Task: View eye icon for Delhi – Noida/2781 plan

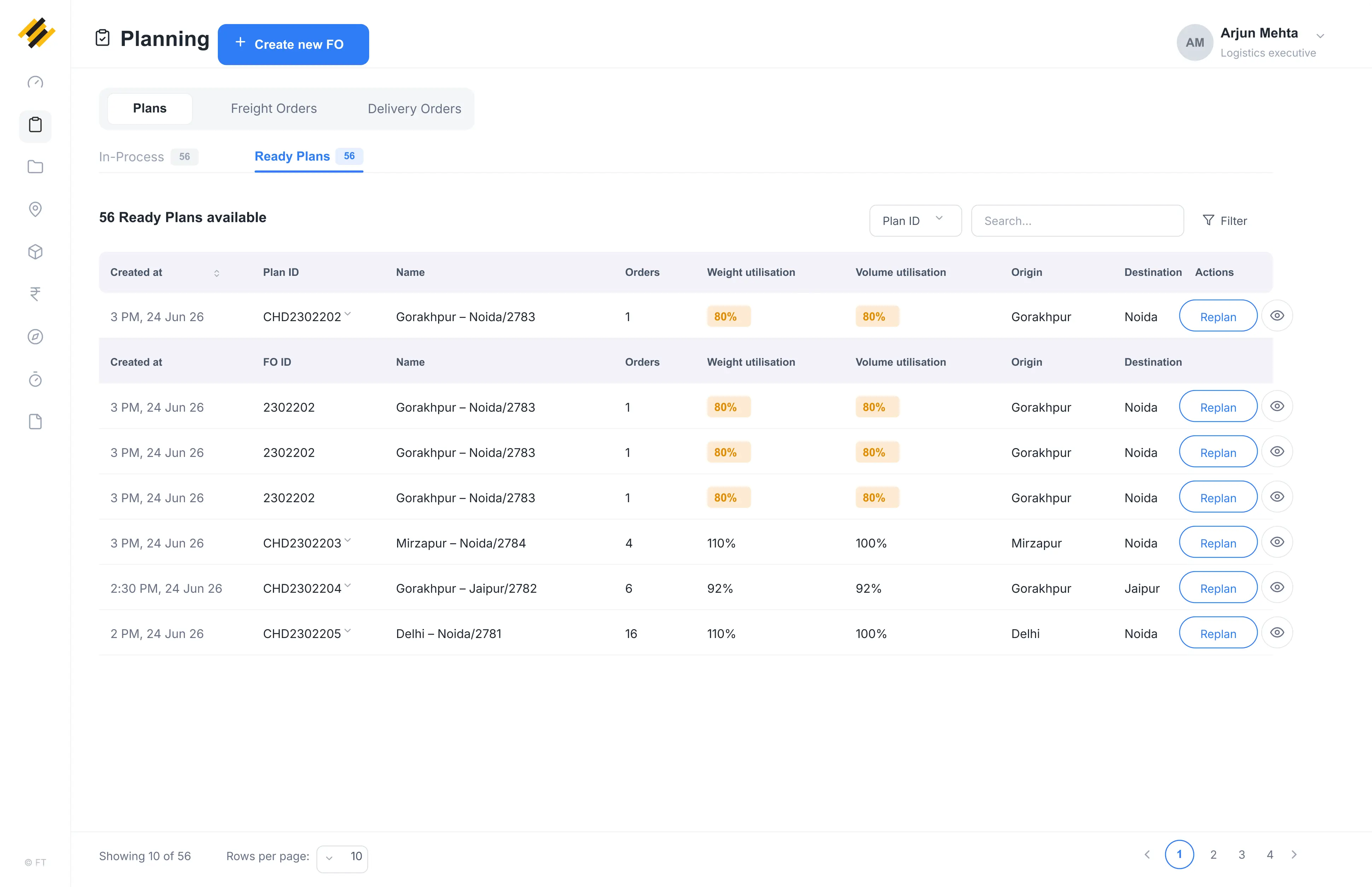Action: click(1277, 632)
